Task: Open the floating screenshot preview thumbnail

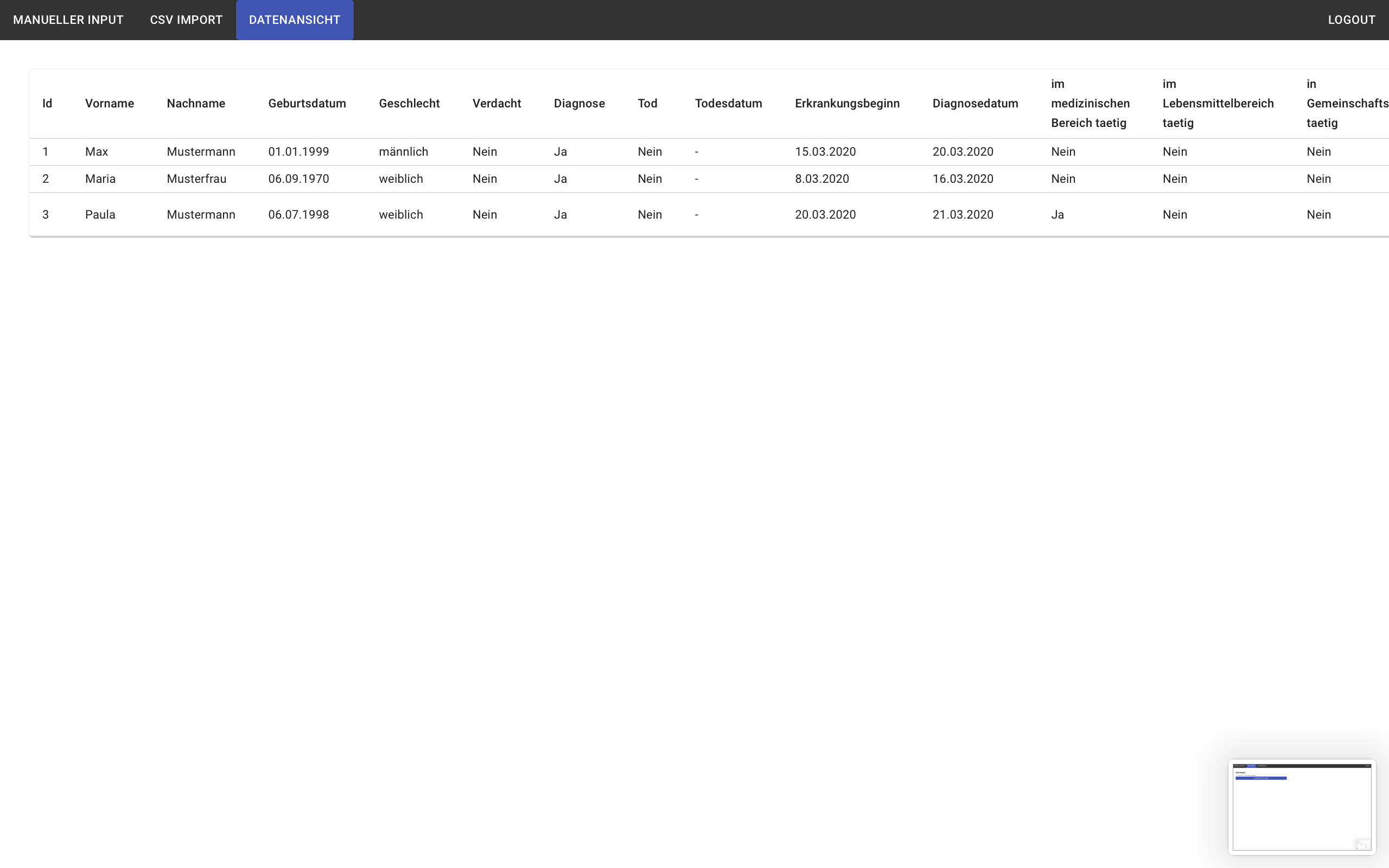Action: pyautogui.click(x=1301, y=807)
